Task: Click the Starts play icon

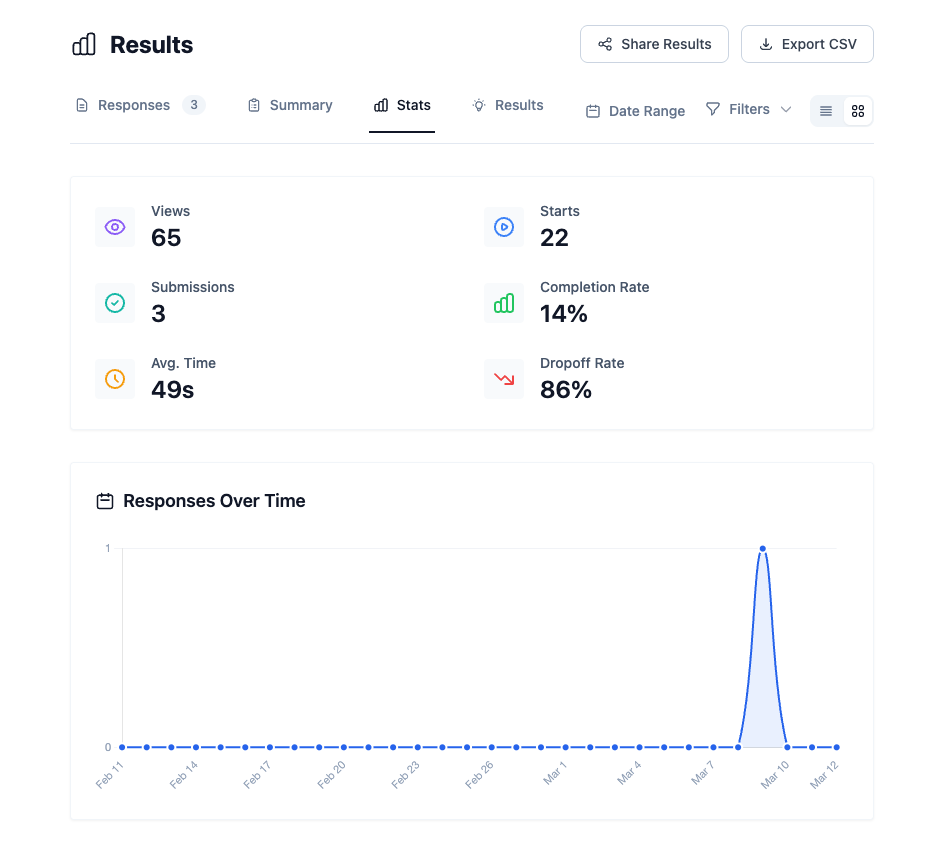Action: tap(504, 227)
